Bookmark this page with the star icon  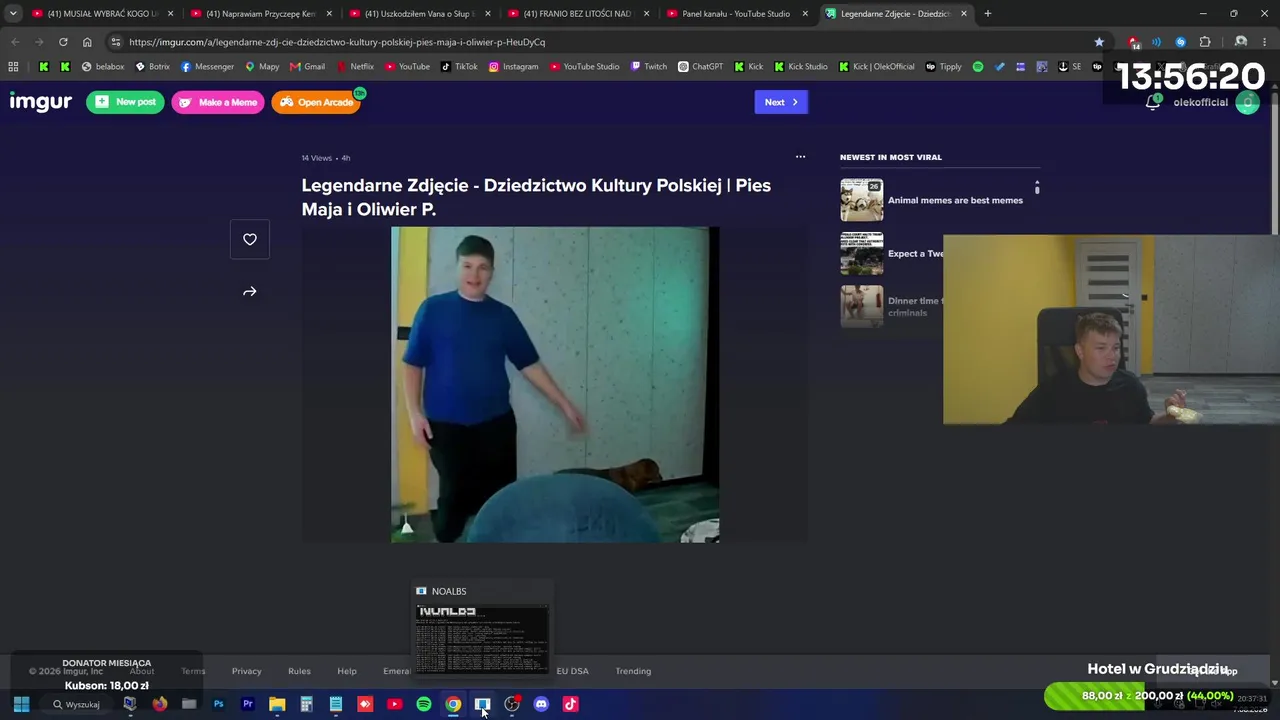click(x=1099, y=42)
